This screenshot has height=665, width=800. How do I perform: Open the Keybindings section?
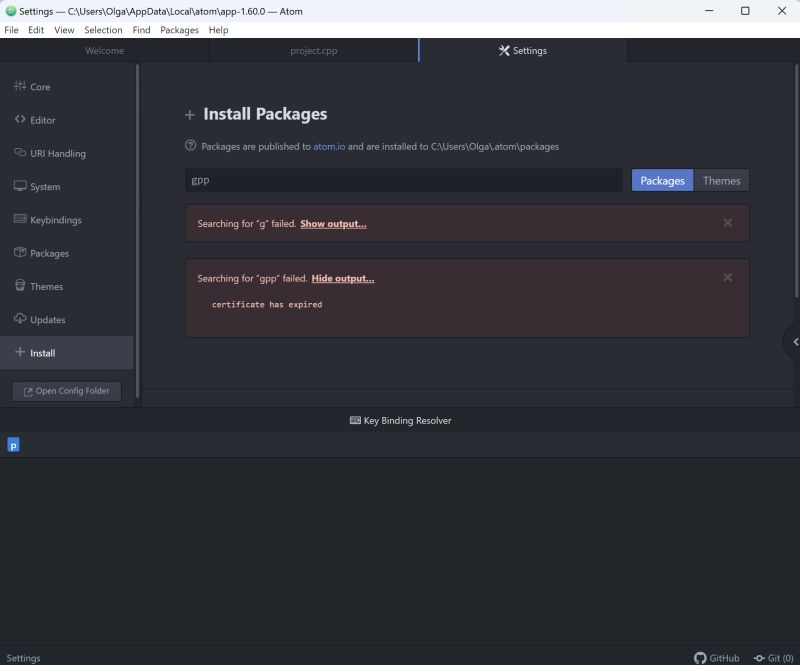coord(56,219)
